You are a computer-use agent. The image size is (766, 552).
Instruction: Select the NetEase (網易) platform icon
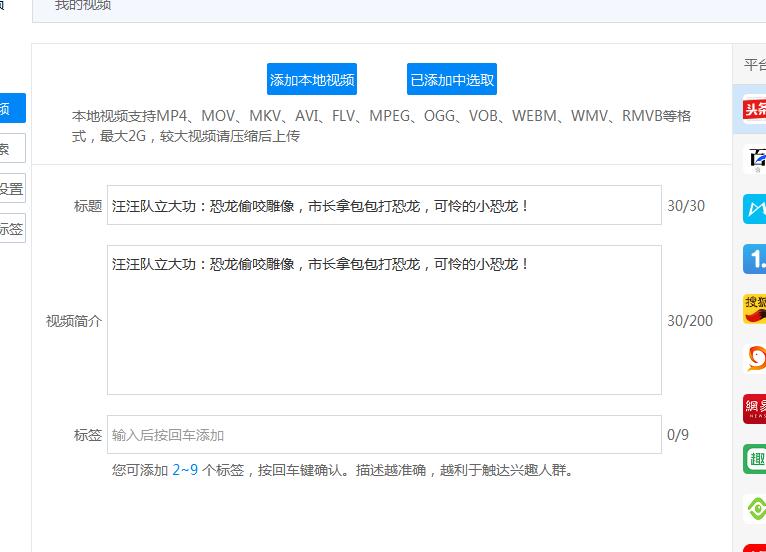pyautogui.click(x=754, y=408)
